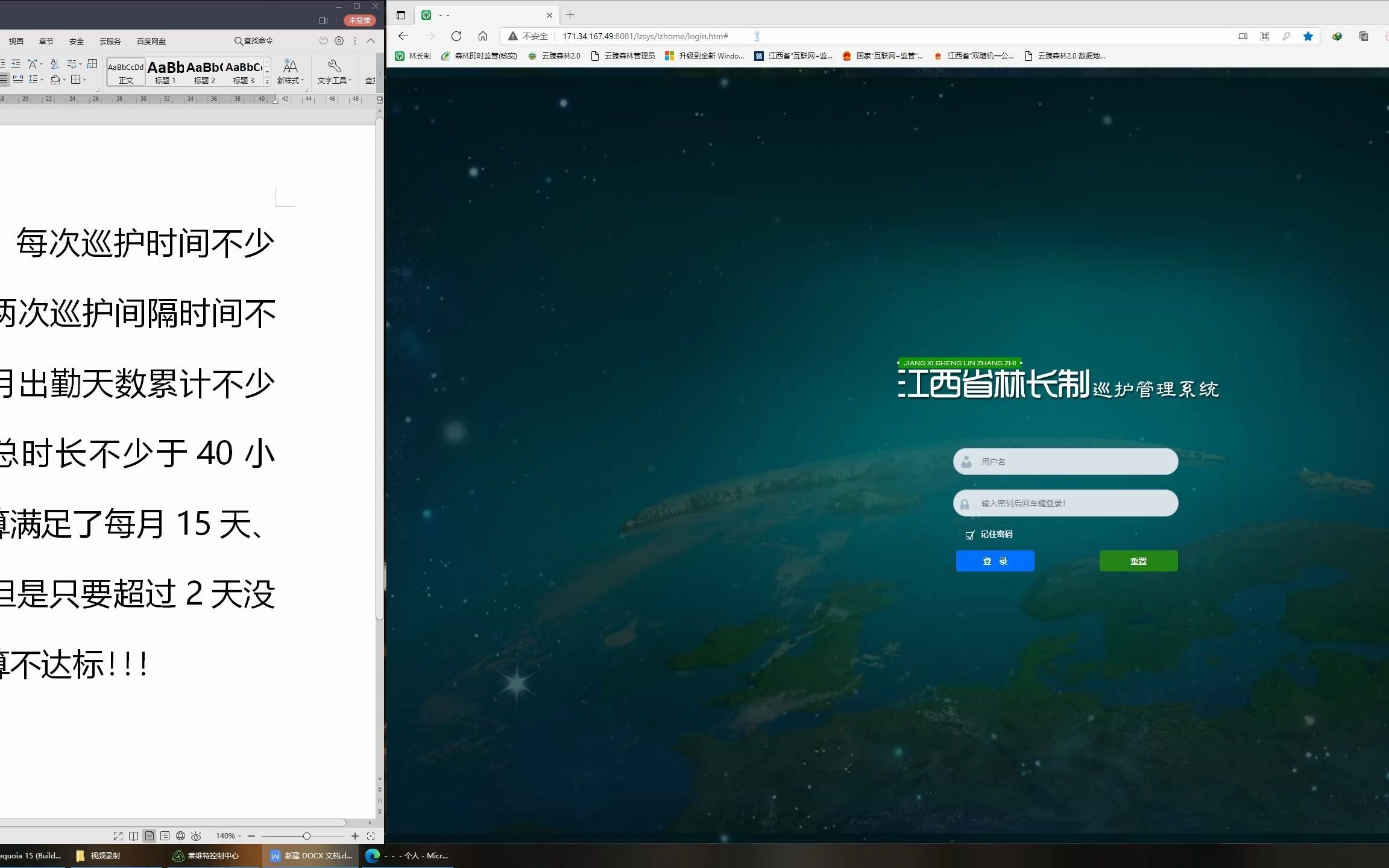Open text direction A dropdown in WPS ribbon

(x=36, y=64)
